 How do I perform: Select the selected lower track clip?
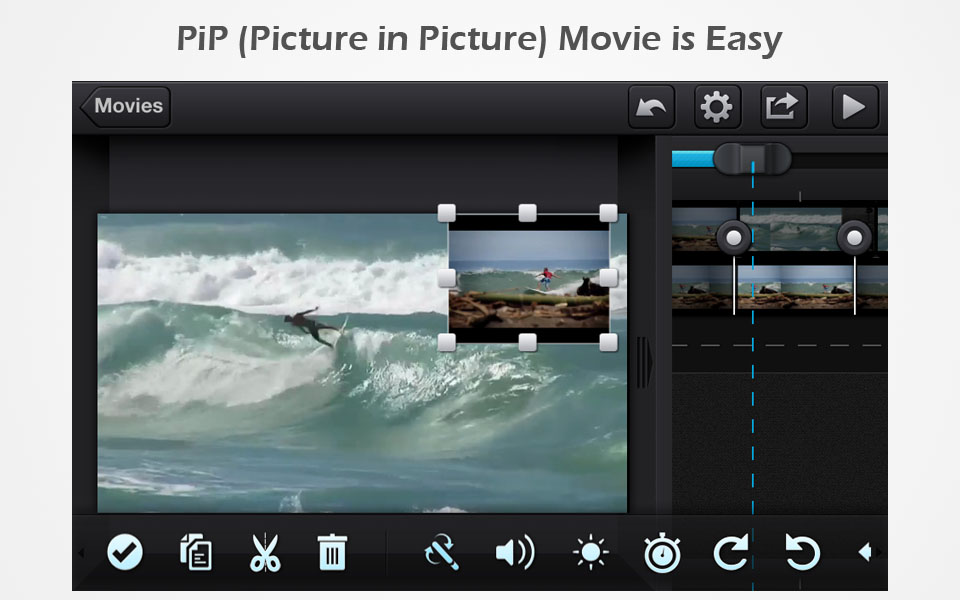tap(795, 287)
